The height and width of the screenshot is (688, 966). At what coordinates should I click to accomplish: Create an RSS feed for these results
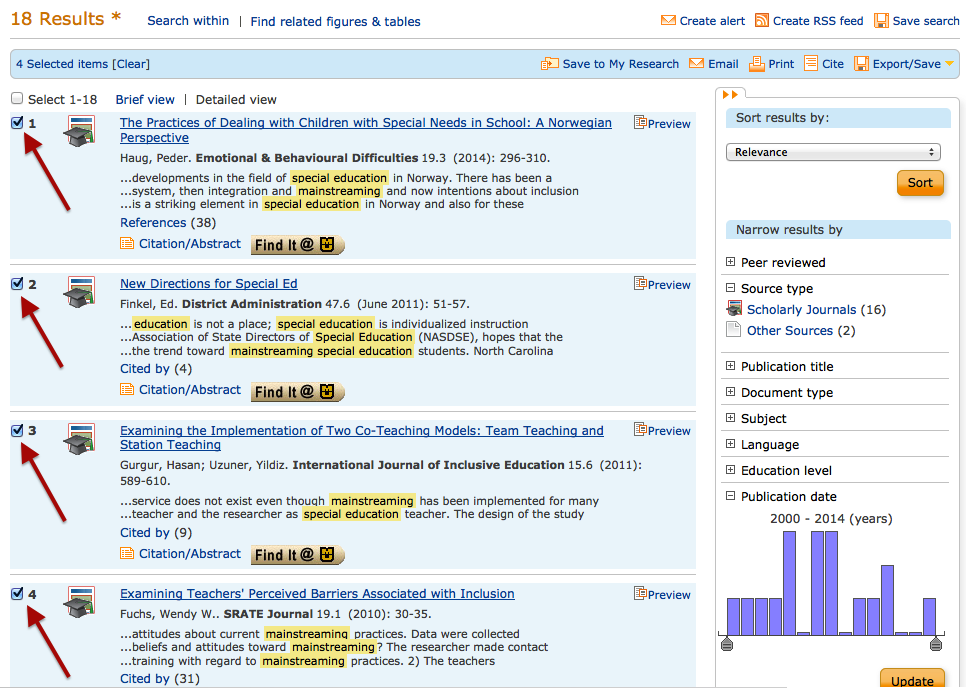tap(809, 19)
